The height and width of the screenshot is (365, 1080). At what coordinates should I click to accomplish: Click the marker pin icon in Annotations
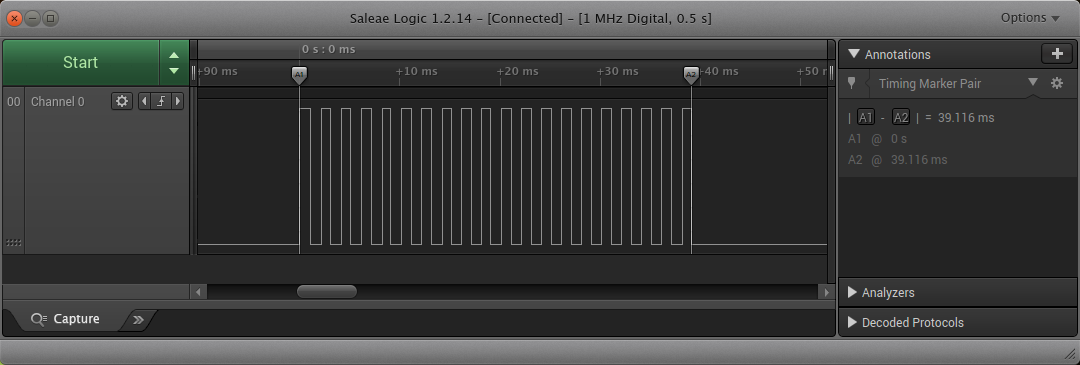point(852,83)
